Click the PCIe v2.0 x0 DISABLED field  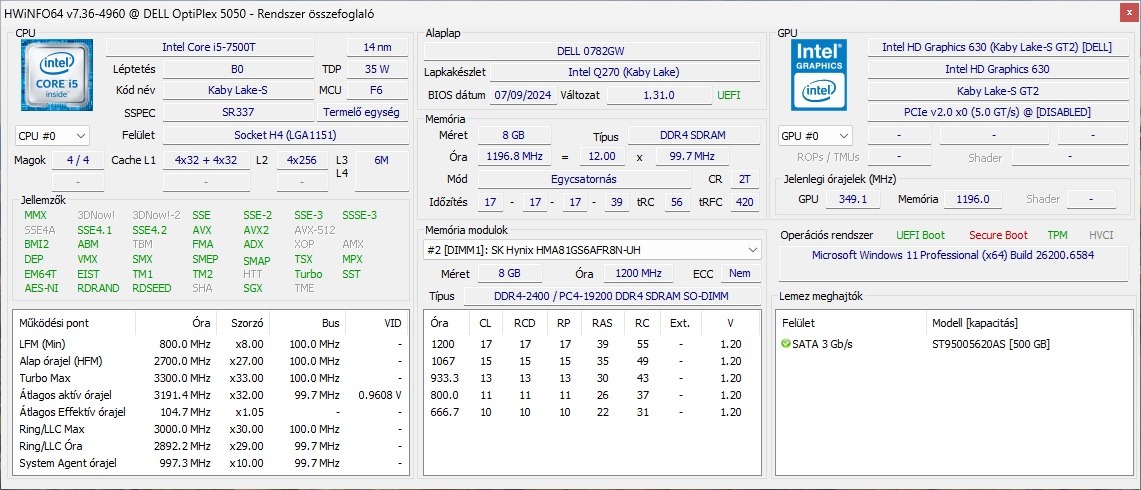coord(996,113)
